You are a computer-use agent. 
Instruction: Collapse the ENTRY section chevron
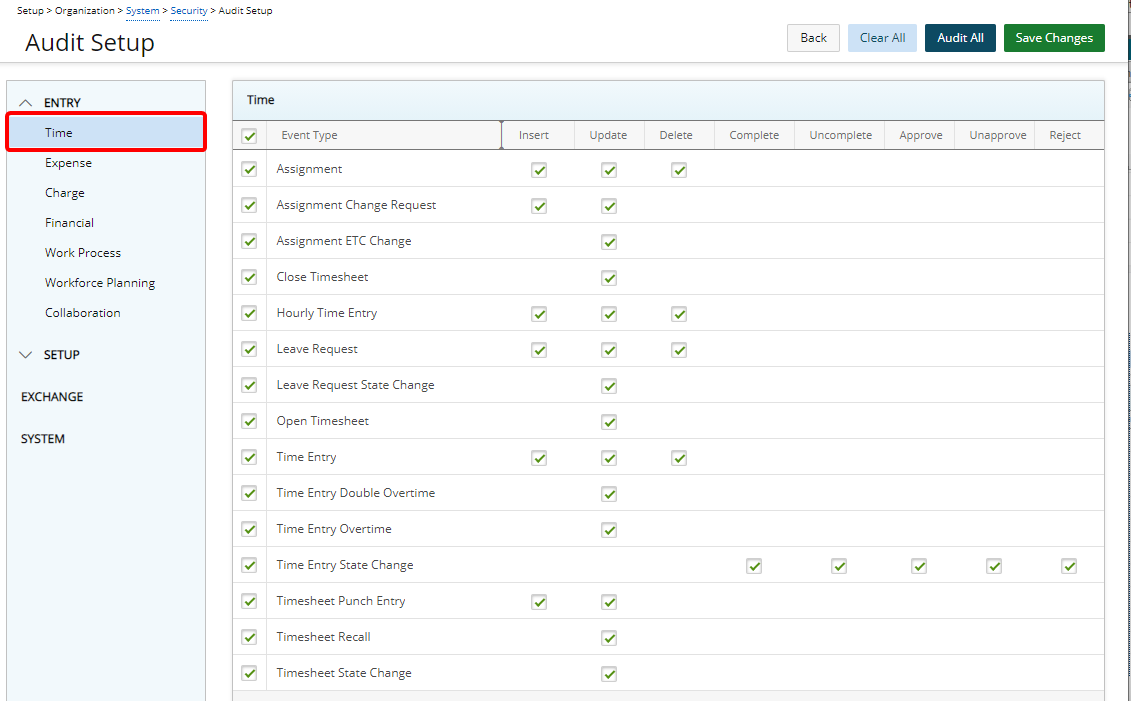click(x=26, y=103)
